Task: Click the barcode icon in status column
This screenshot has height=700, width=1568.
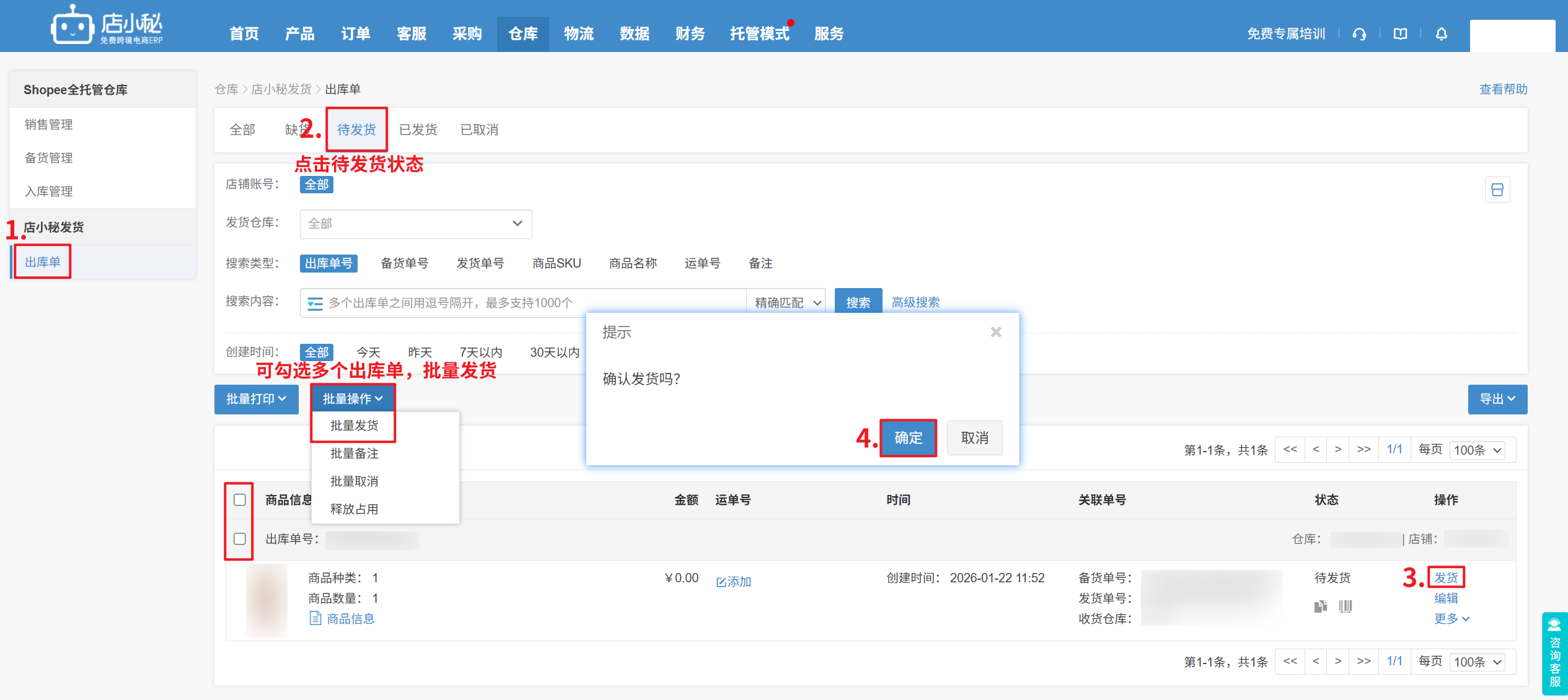Action: tap(1345, 606)
